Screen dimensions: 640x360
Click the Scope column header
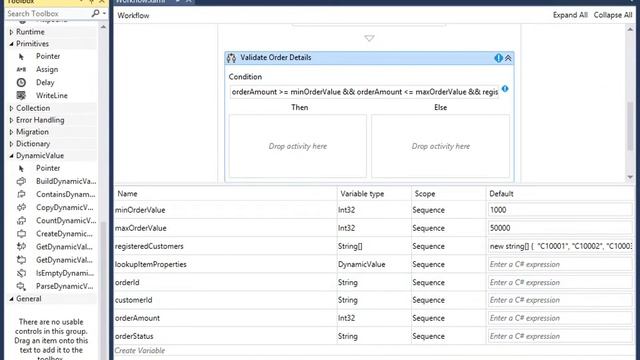[425, 194]
